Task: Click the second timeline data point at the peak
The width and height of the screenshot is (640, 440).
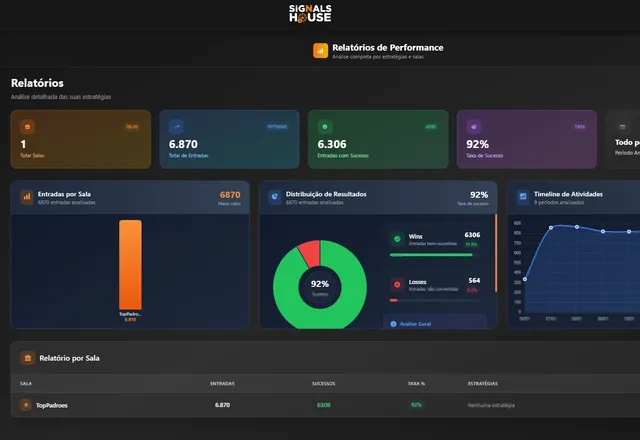Action: 551,228
